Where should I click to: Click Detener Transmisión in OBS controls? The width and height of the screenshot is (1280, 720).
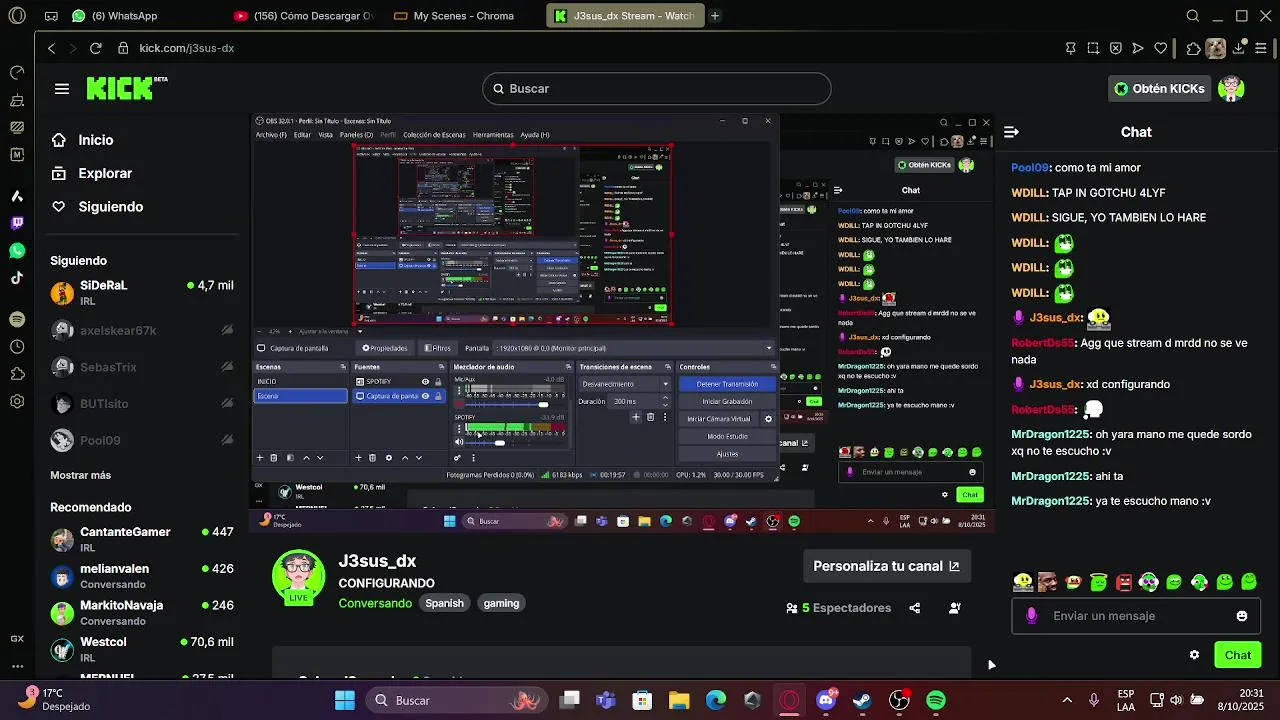tap(727, 384)
